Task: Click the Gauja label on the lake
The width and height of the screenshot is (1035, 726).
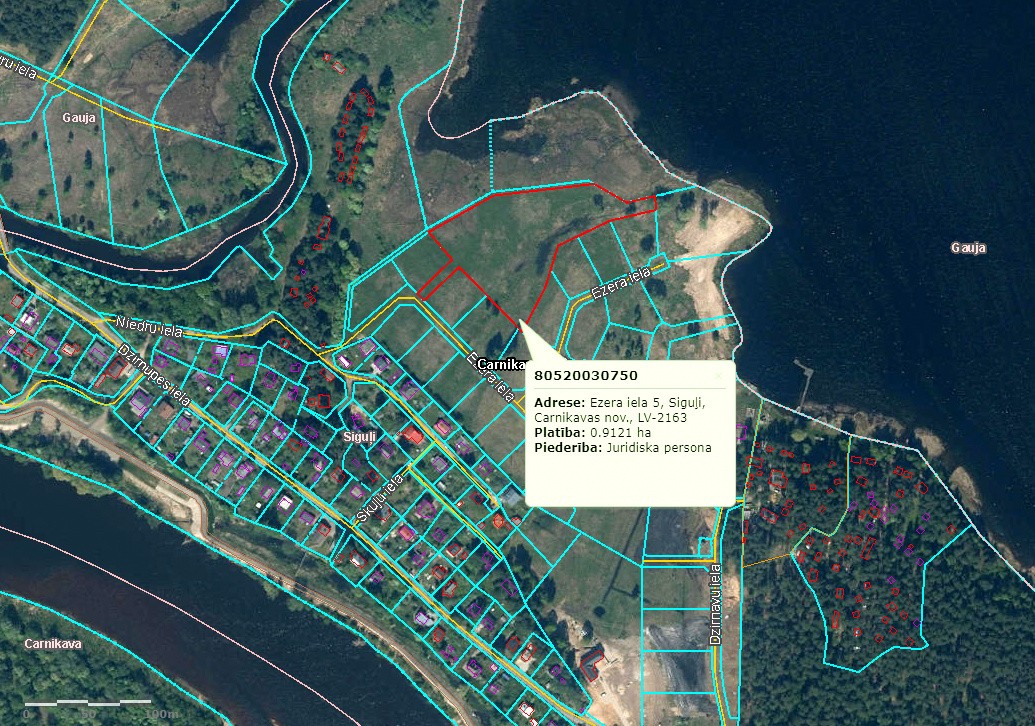Action: tap(968, 247)
